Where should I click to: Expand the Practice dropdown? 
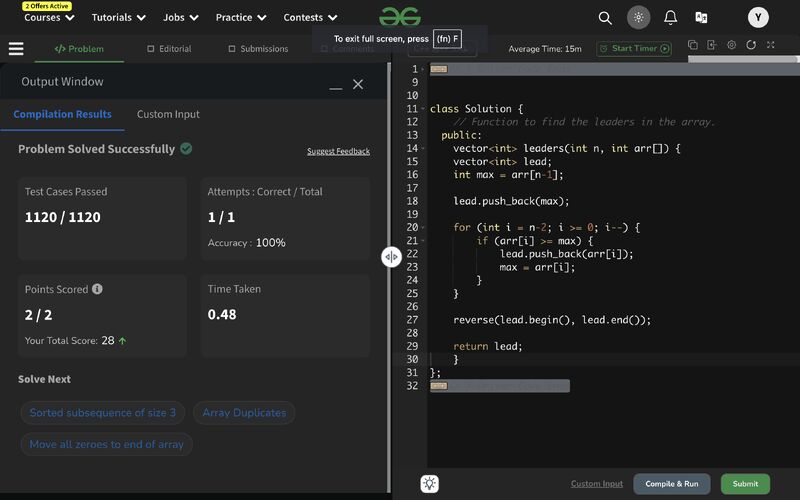pos(241,18)
